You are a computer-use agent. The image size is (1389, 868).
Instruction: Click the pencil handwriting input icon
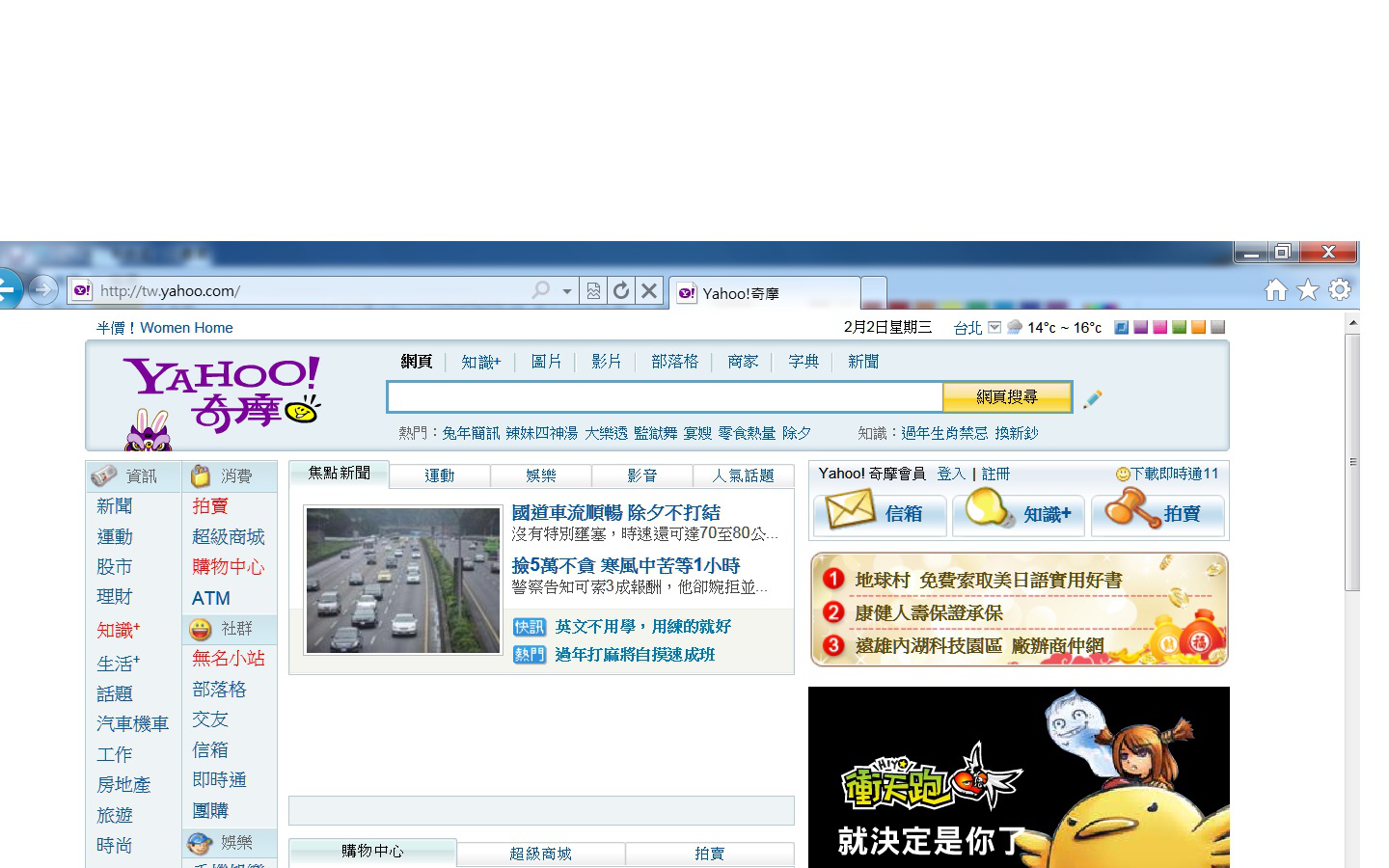(1092, 398)
